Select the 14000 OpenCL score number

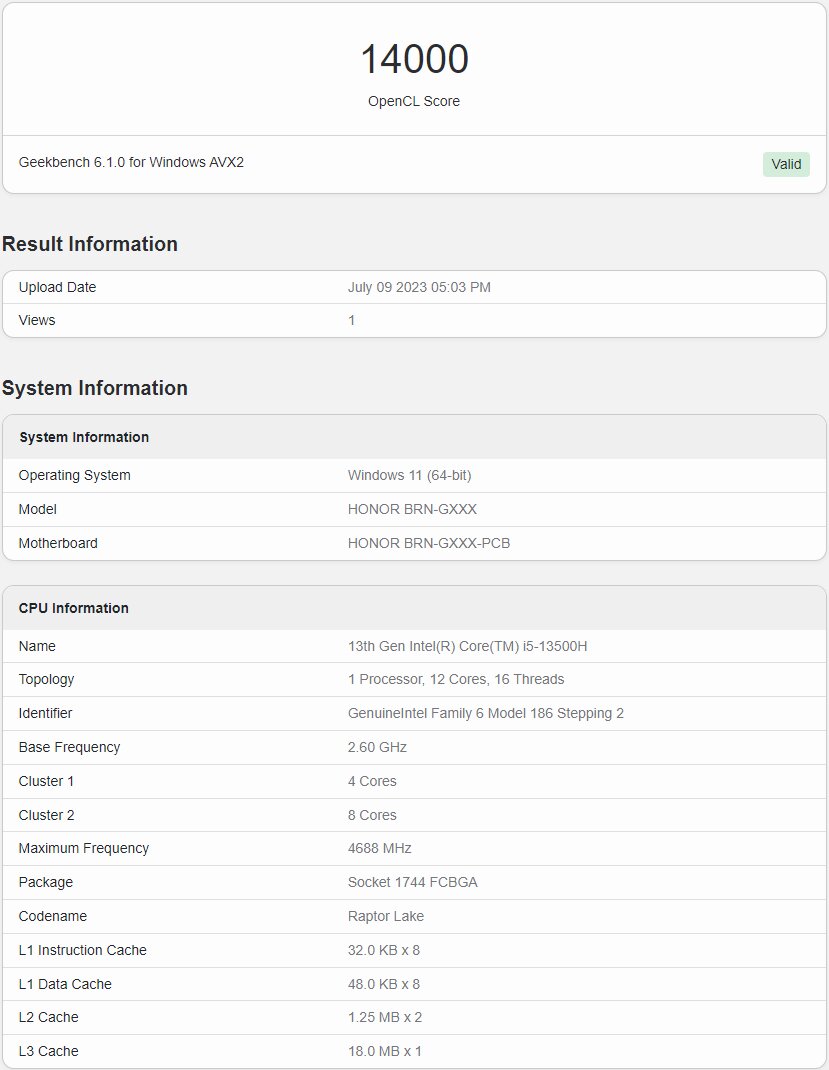[x=414, y=59]
